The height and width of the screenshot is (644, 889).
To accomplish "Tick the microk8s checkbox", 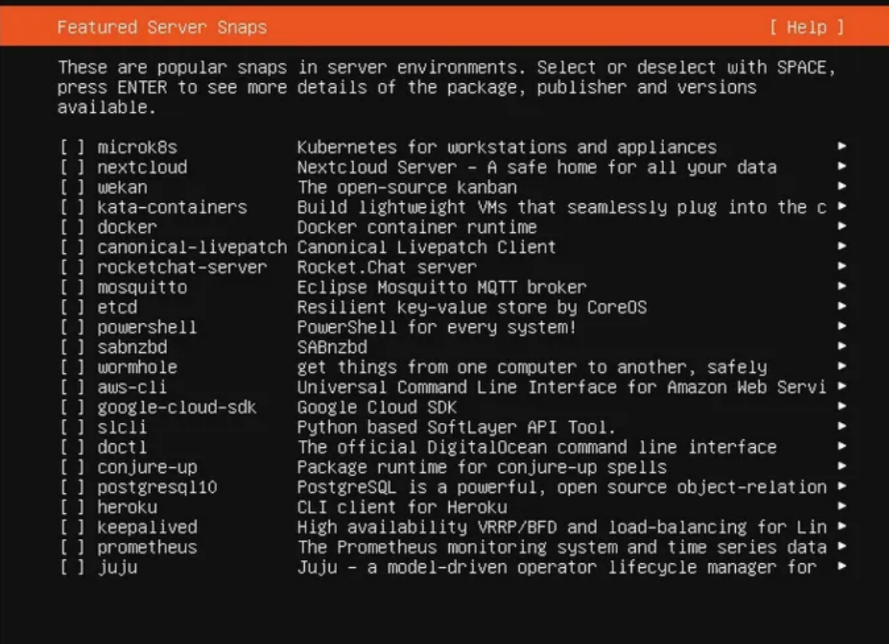I will click(72, 147).
